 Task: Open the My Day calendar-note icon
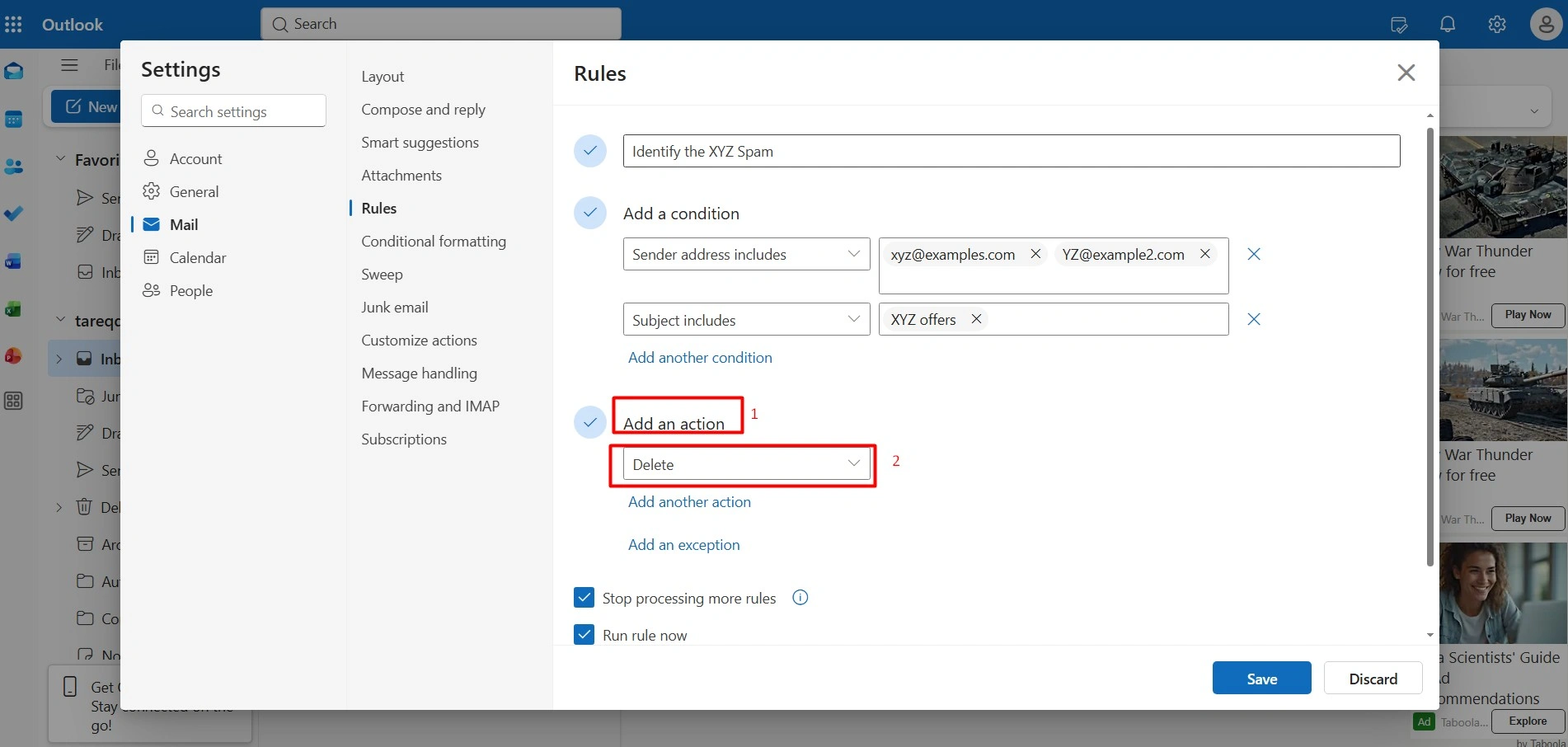(1399, 24)
